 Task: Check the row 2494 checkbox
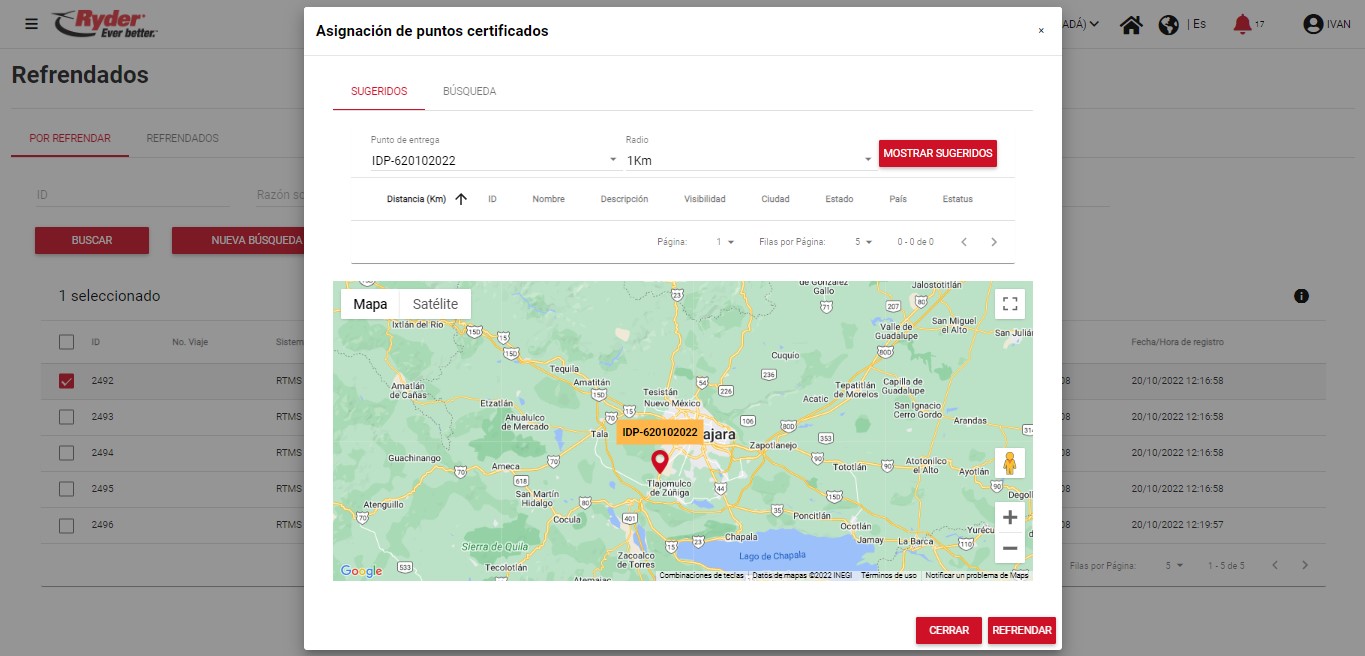[x=67, y=453]
